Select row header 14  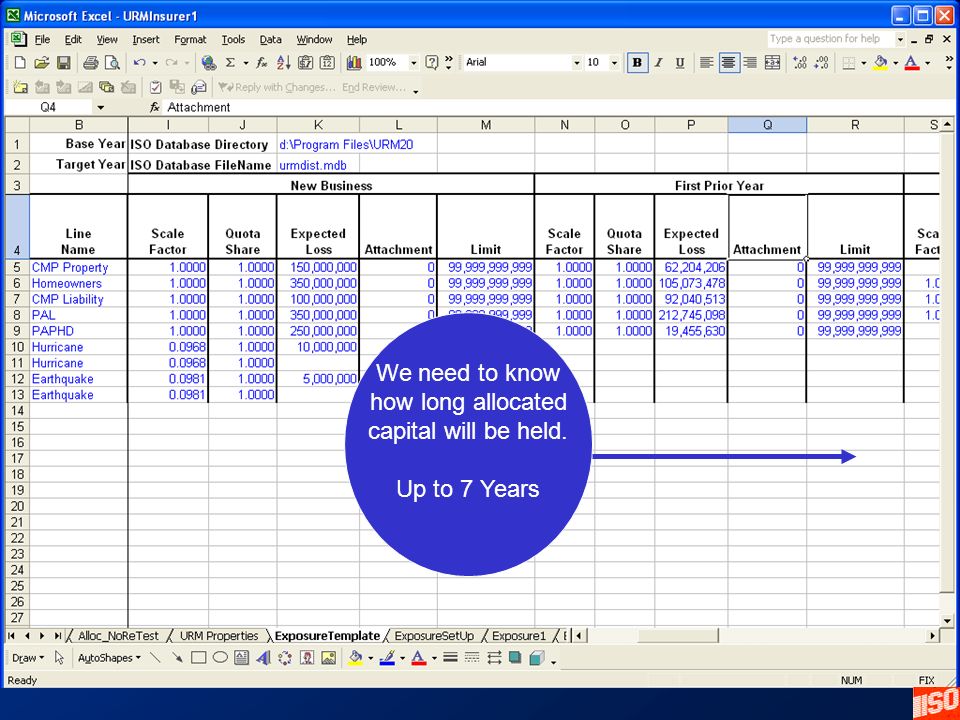pos(17,411)
